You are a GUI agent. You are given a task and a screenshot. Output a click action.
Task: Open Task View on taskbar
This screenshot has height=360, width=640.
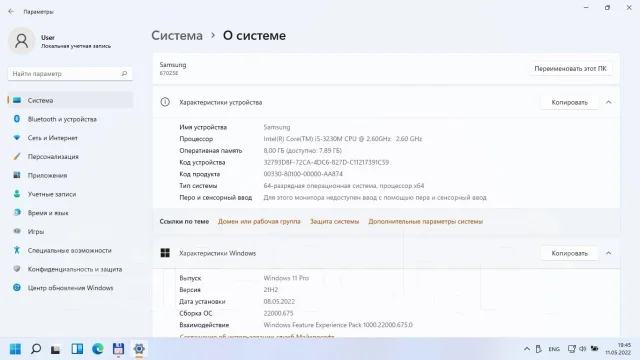point(56,349)
